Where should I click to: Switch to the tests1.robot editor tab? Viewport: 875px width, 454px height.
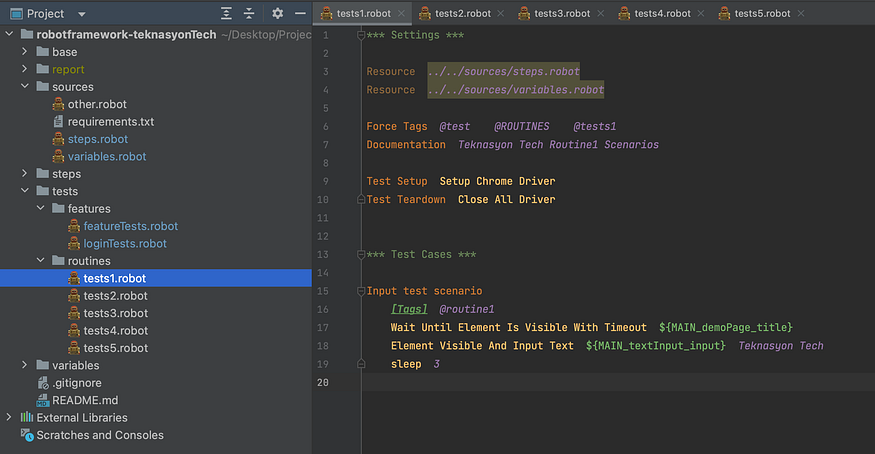(x=363, y=13)
